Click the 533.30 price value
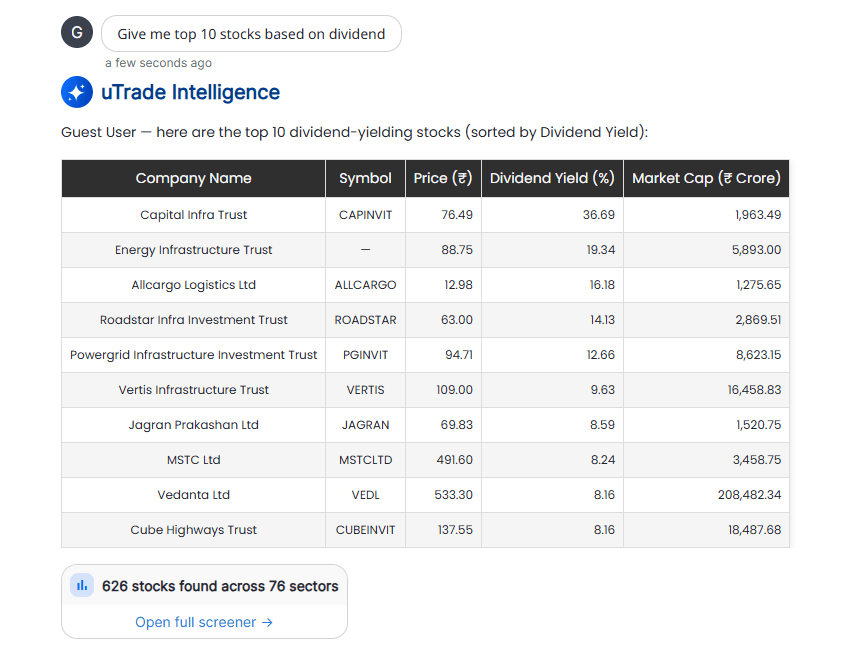Image resolution: width=854 pixels, height=647 pixels. (453, 495)
